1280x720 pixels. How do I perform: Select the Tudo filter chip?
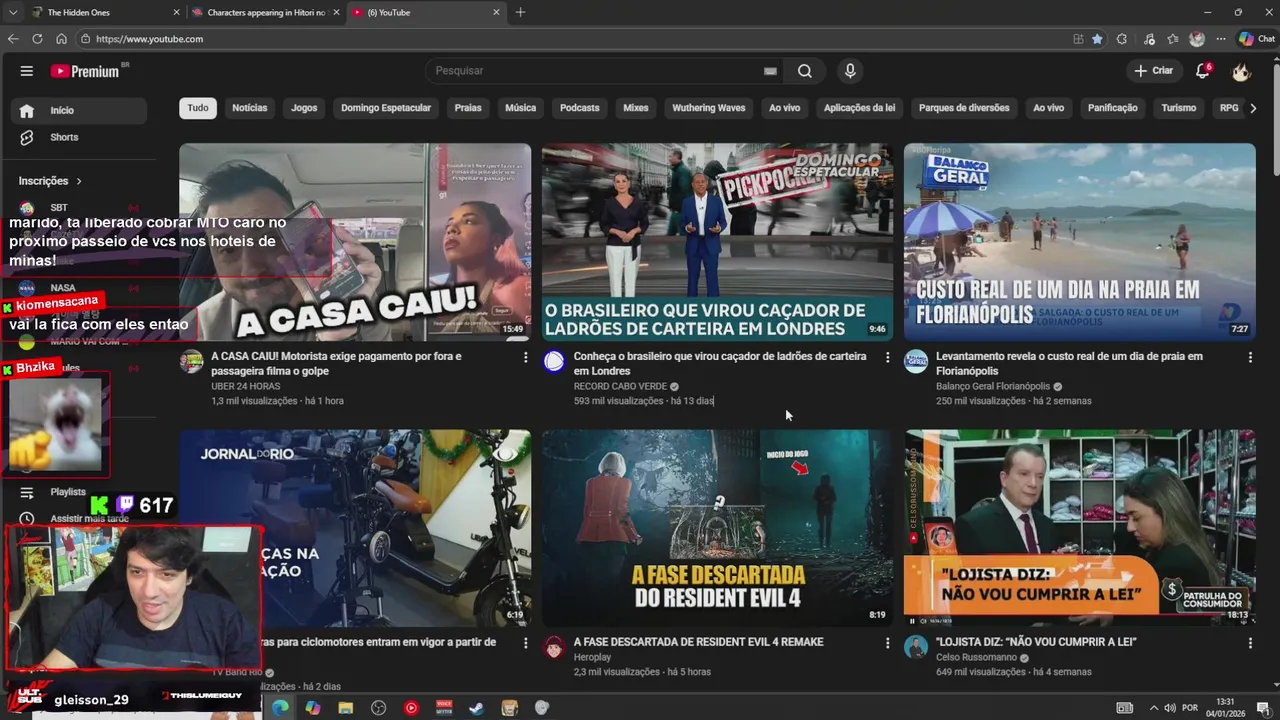tap(198, 108)
